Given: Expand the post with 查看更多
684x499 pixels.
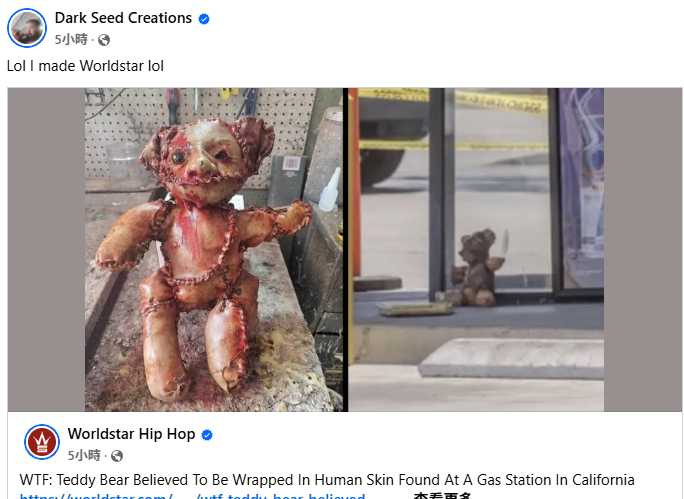Looking at the screenshot, I should pos(442,496).
